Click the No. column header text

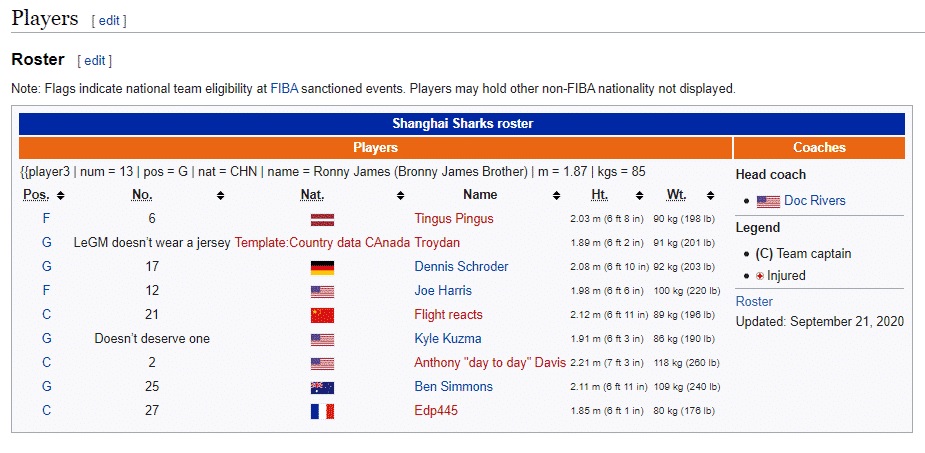142,195
